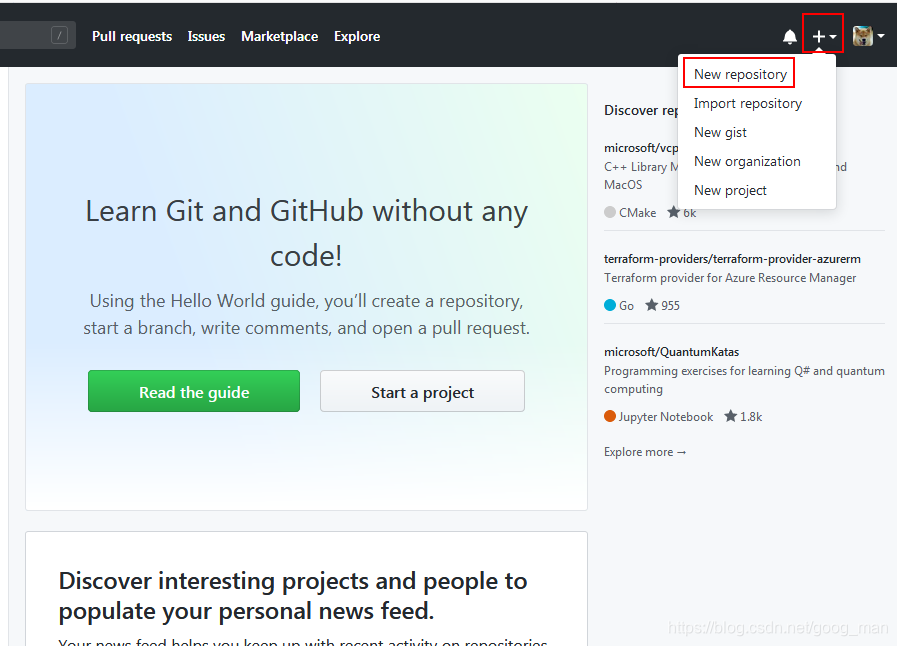Click the Jupyter Notebook language color dot
897x646 pixels.
610,416
